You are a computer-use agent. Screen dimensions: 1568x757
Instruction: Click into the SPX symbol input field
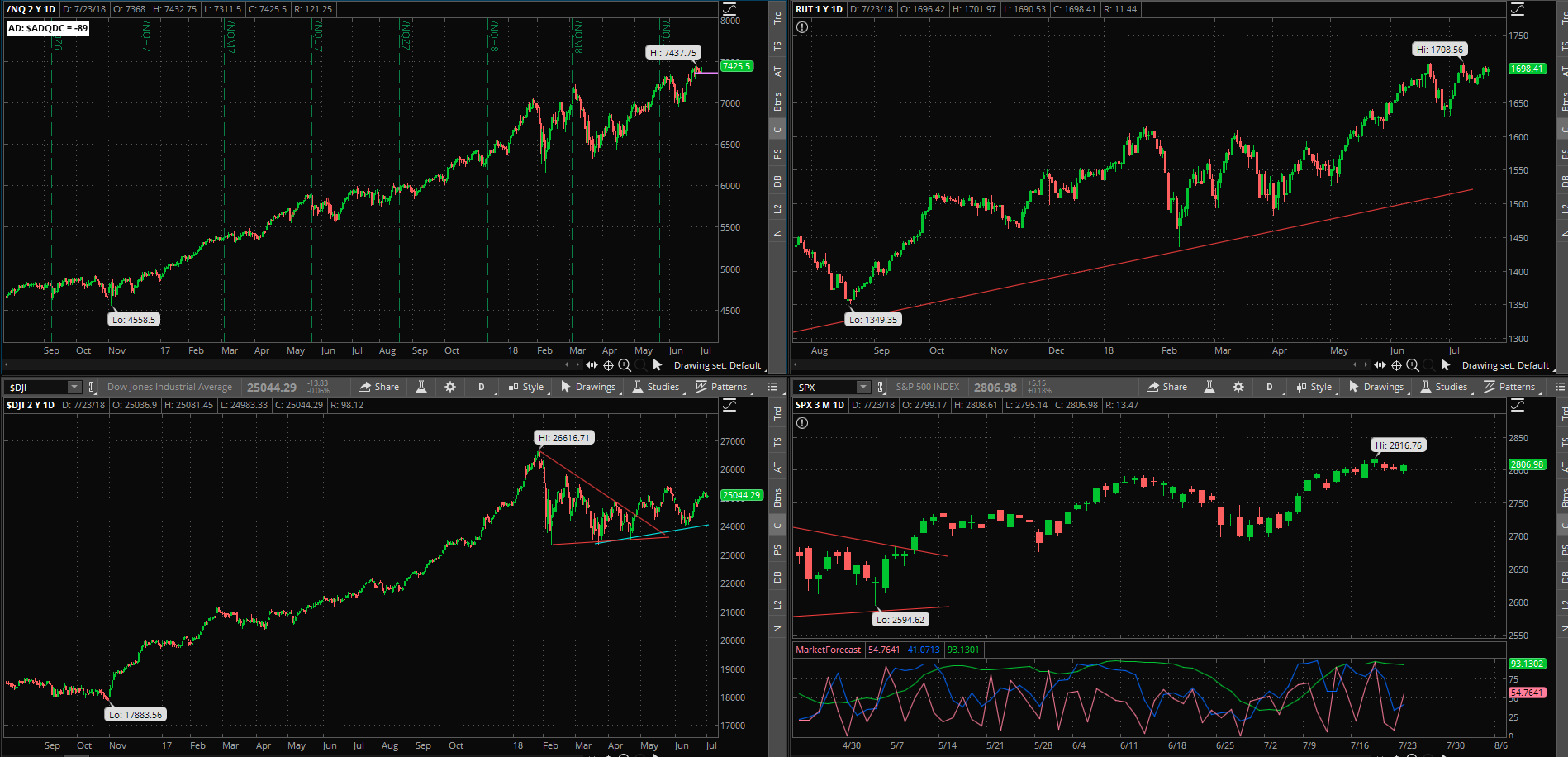pos(825,387)
